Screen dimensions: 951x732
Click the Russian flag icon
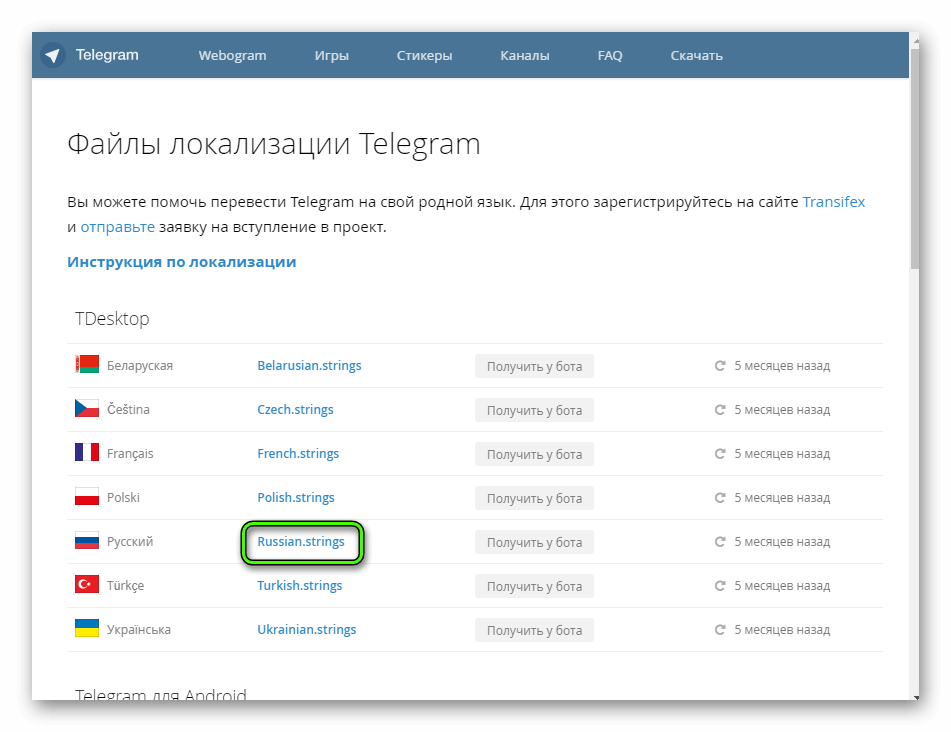(x=87, y=540)
